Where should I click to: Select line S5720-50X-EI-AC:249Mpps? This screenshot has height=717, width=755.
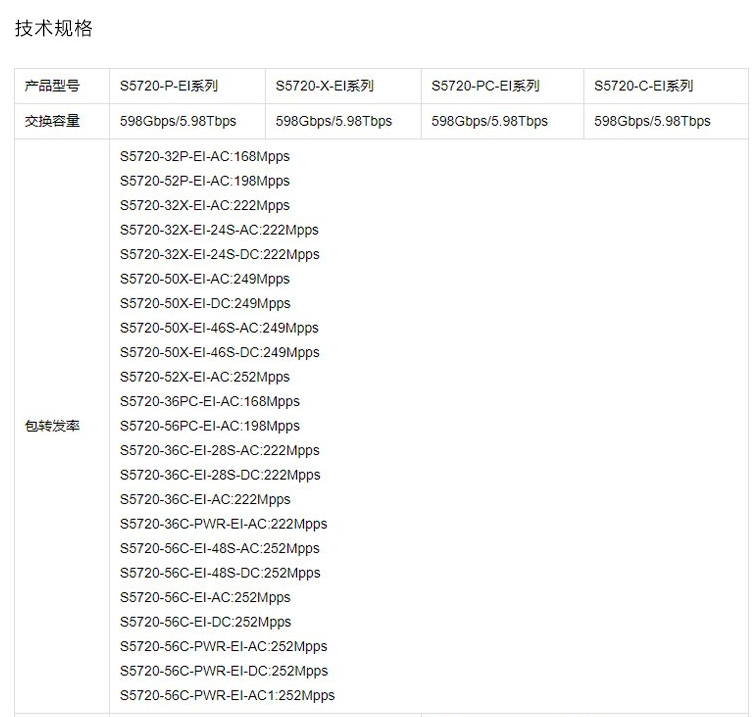[x=205, y=279]
